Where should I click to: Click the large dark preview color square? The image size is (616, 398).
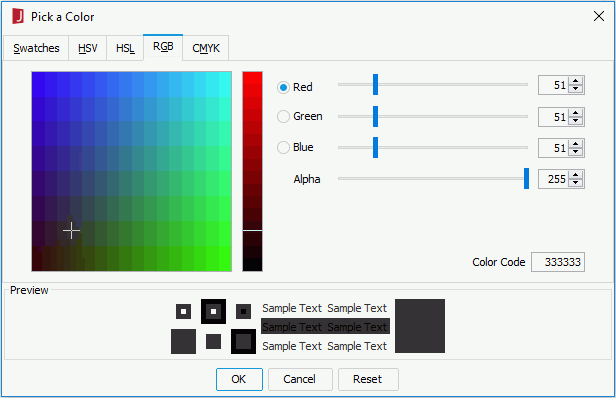coord(420,326)
